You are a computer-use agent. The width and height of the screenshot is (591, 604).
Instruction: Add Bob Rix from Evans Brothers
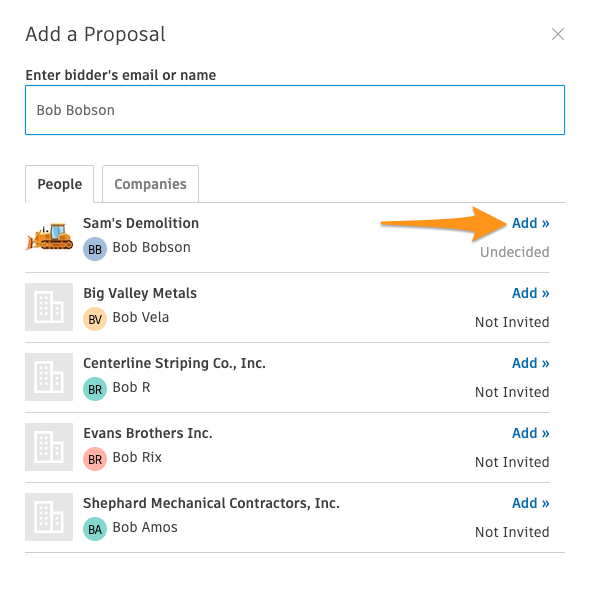click(x=531, y=433)
